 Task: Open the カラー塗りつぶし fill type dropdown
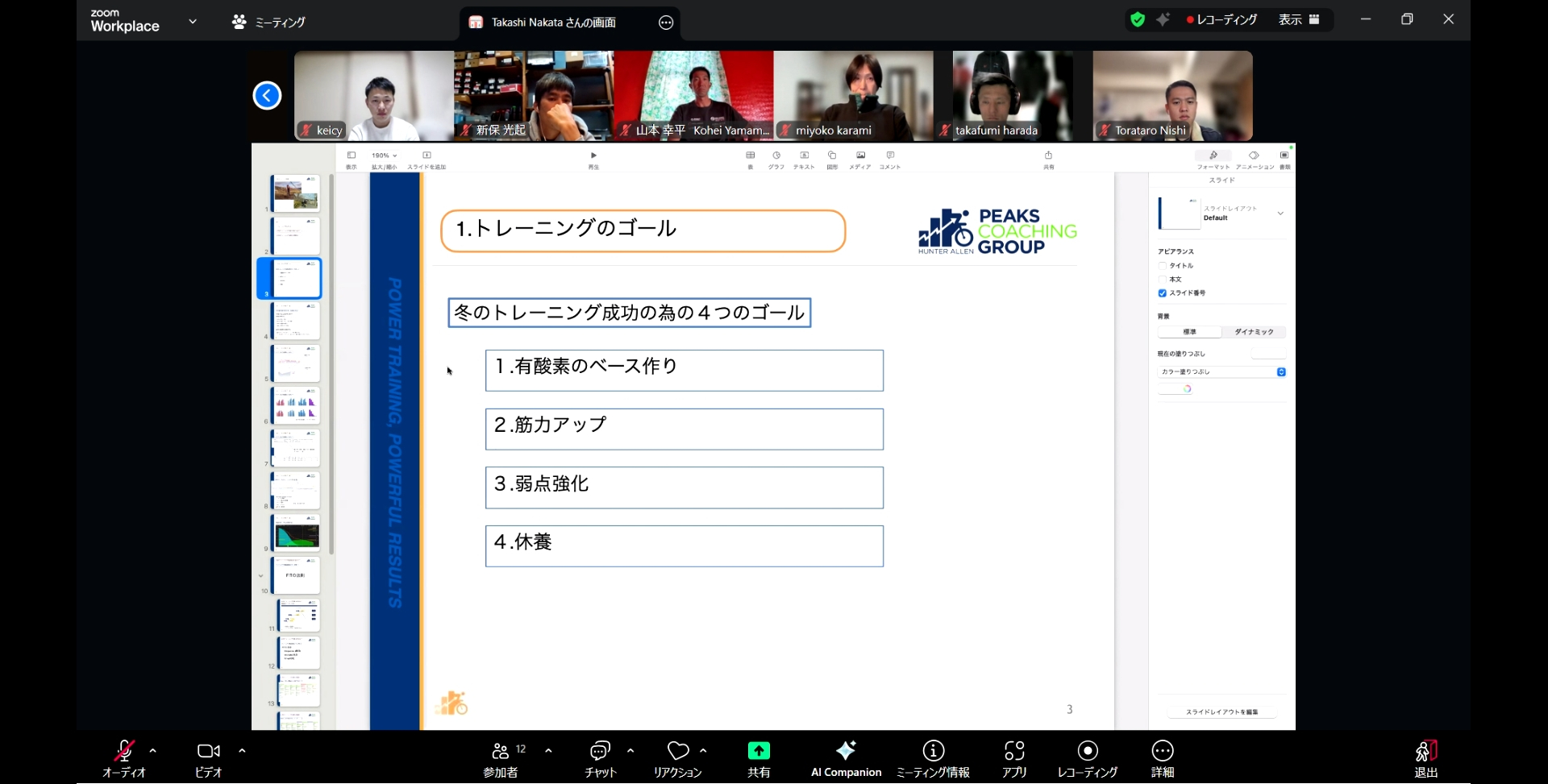click(1281, 372)
